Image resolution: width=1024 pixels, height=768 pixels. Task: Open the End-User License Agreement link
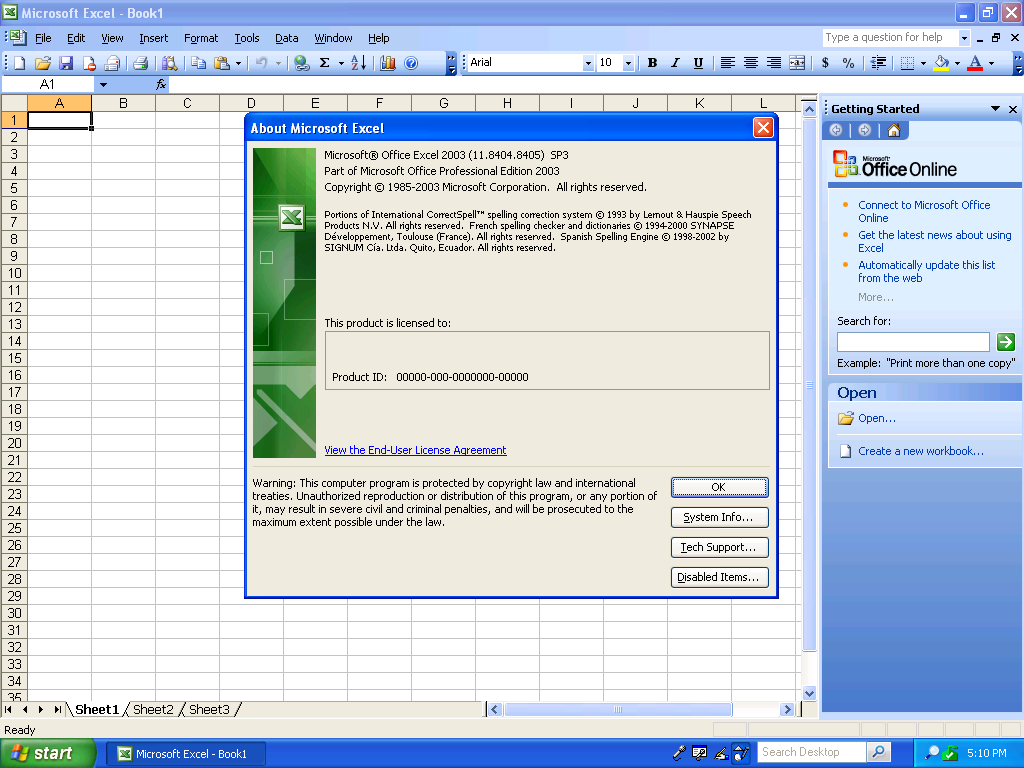click(x=415, y=450)
